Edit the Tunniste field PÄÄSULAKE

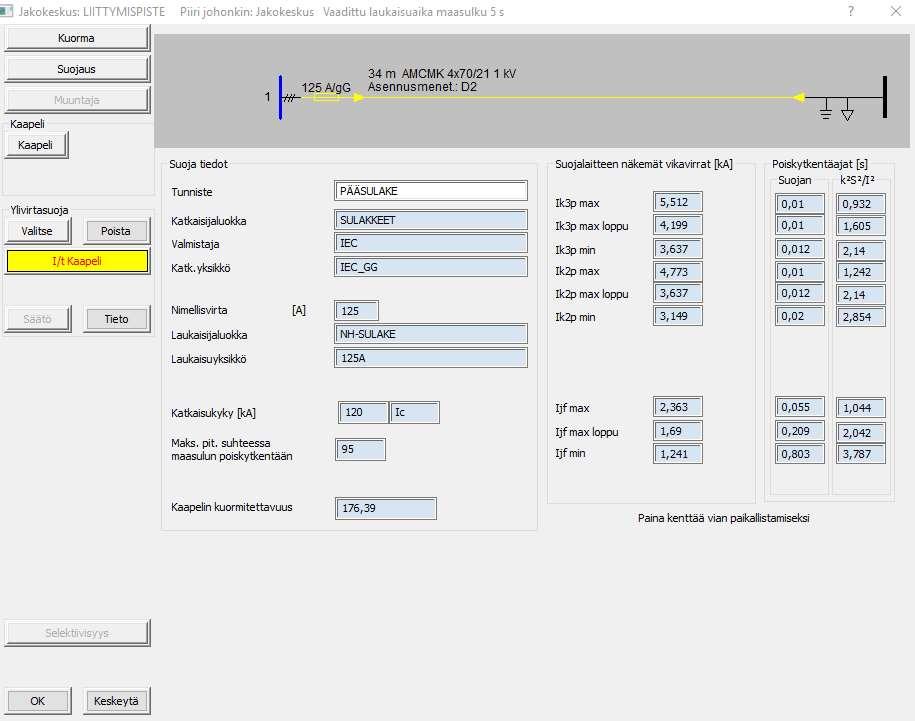(x=431, y=191)
